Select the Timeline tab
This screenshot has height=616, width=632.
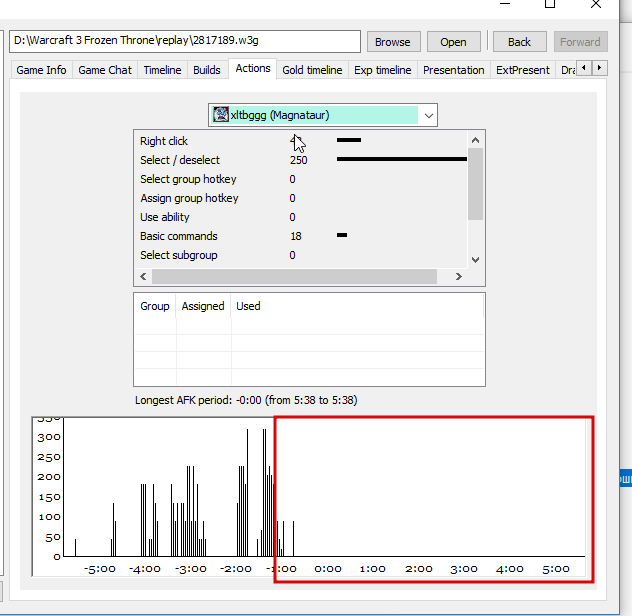pos(162,70)
